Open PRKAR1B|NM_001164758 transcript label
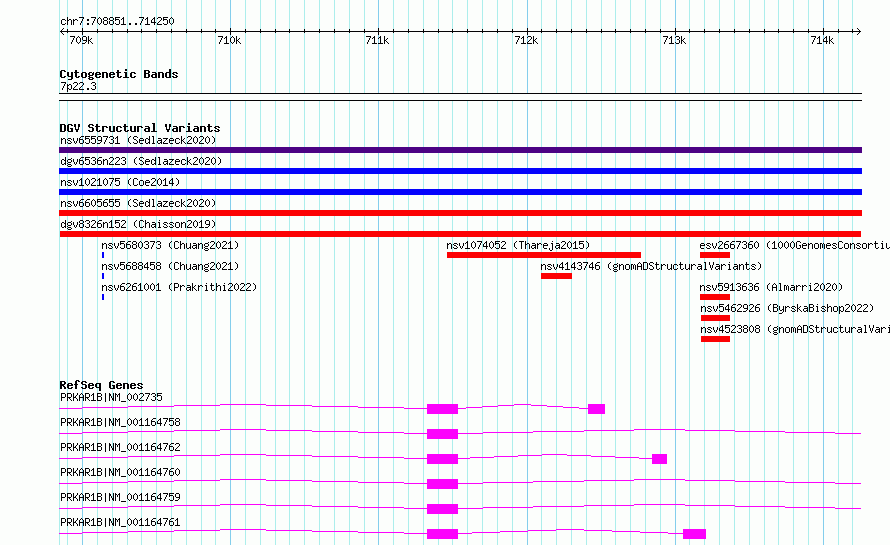The width and height of the screenshot is (890, 545). pyautogui.click(x=120, y=422)
